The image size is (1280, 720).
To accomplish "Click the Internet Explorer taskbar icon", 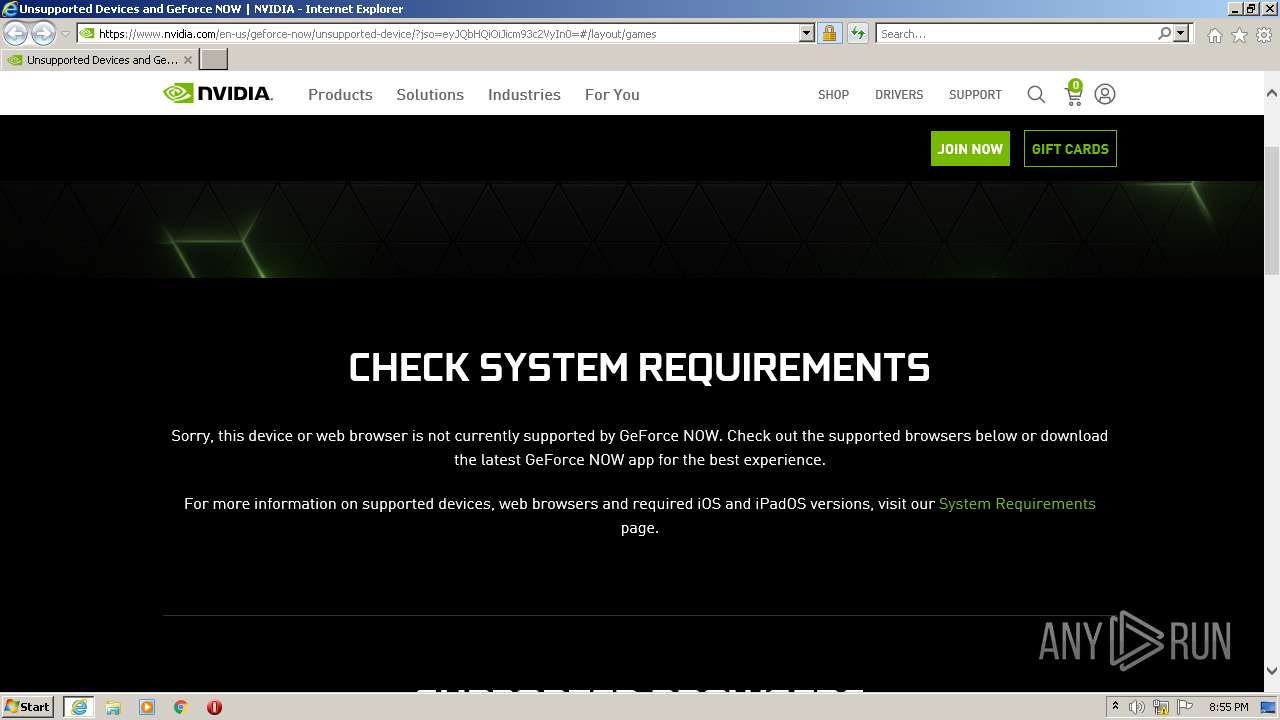I will pos(79,707).
